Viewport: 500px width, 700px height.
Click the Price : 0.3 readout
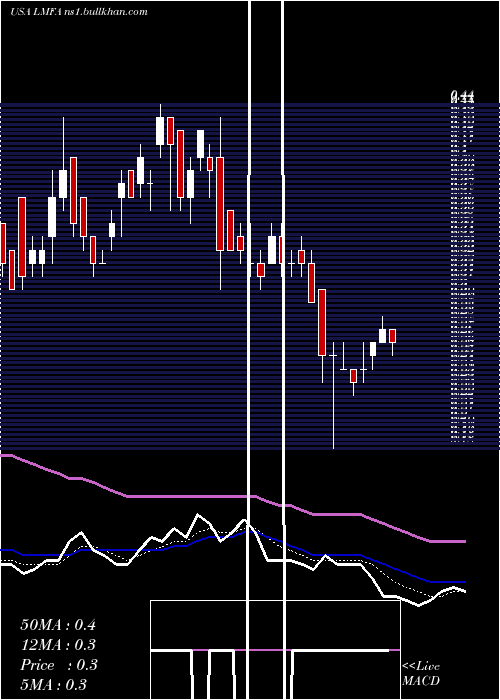(58, 665)
